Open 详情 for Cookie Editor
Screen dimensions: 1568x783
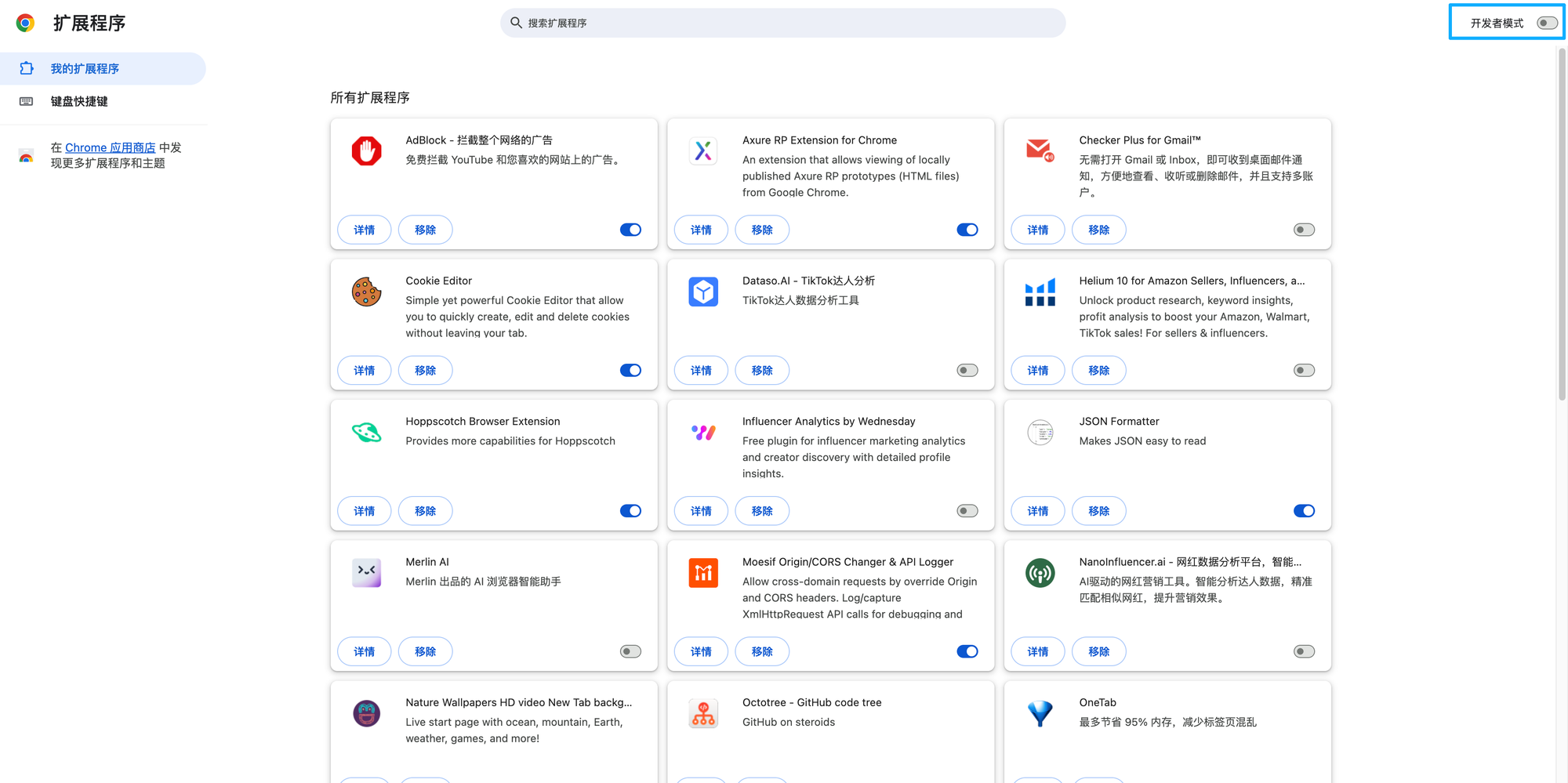[364, 370]
